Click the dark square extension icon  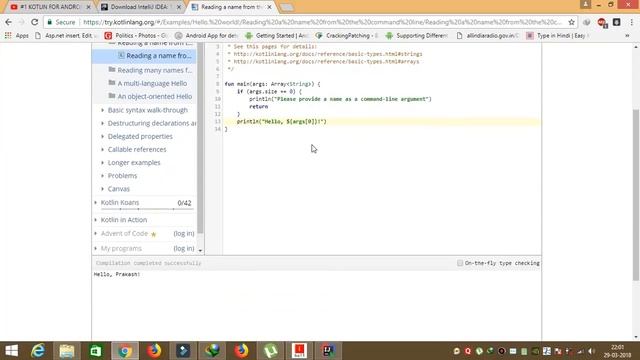tap(616, 22)
